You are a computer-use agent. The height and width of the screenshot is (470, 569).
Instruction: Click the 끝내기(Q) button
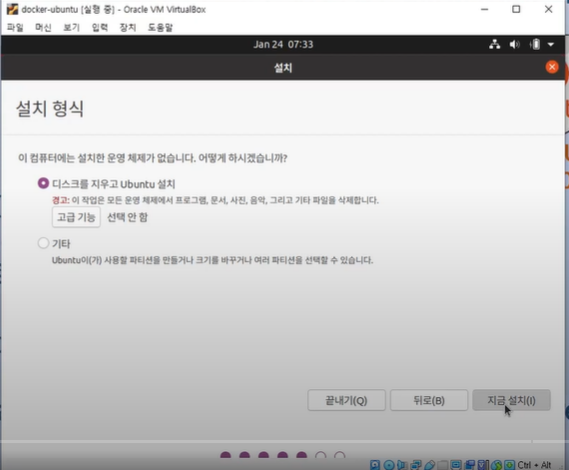coord(347,400)
